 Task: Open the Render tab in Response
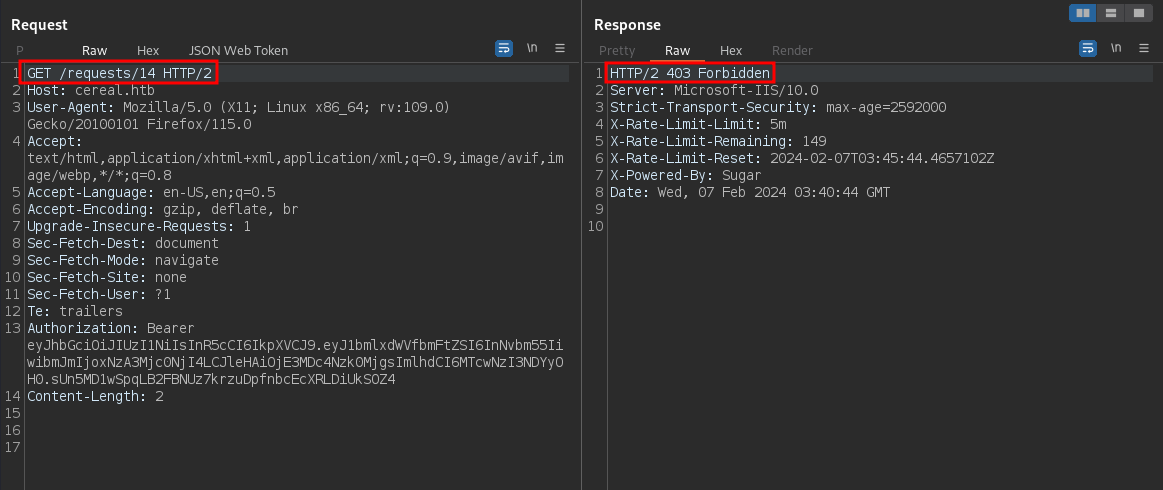point(792,50)
